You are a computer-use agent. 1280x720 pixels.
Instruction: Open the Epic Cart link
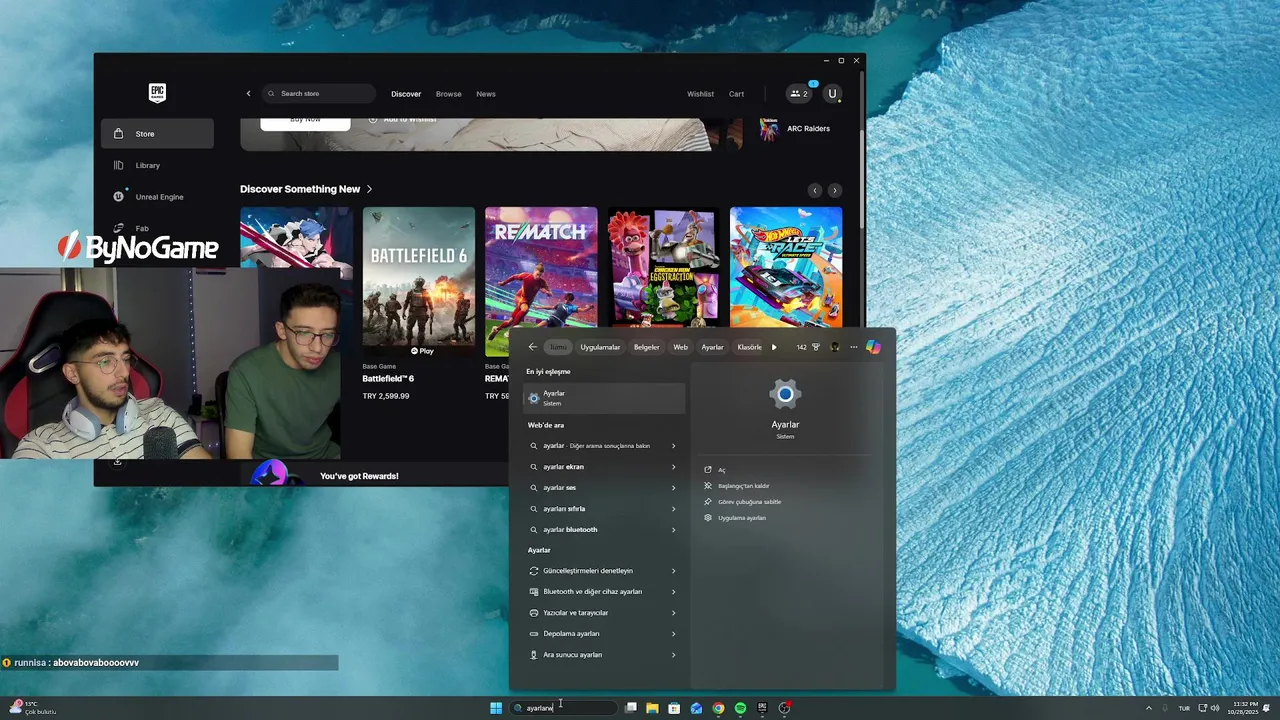point(736,94)
